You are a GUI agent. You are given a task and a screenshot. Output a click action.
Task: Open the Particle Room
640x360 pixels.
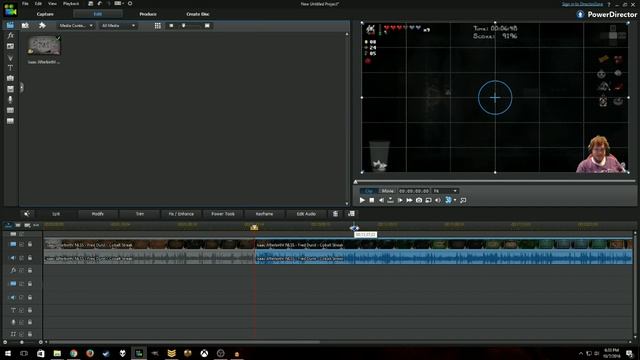click(10, 58)
